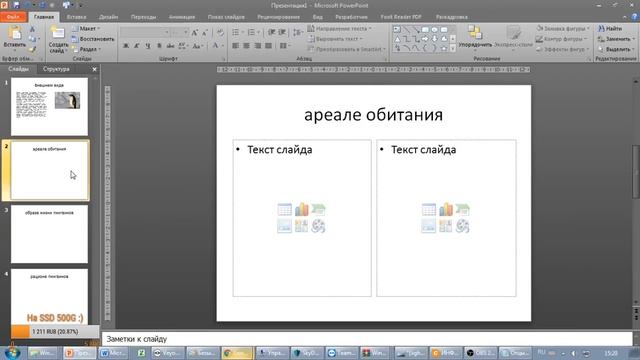Open Shape Effects (Эффекты фигур) dropdown
640x360 pixels.
[x=562, y=49]
